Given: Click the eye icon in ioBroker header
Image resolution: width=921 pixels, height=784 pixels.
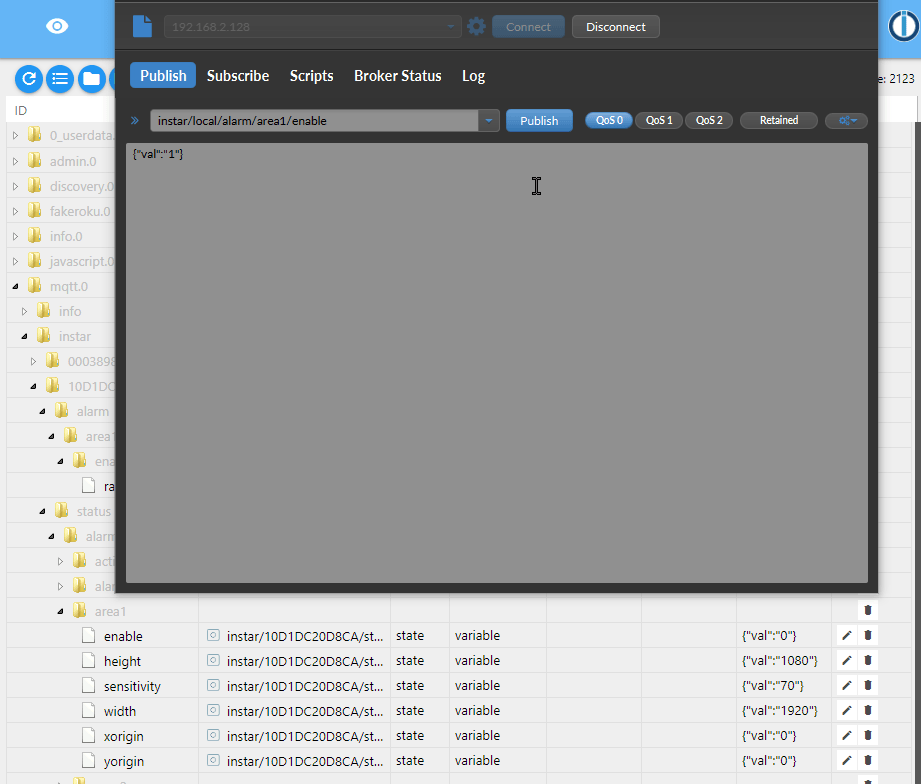Looking at the screenshot, I should 57,26.
